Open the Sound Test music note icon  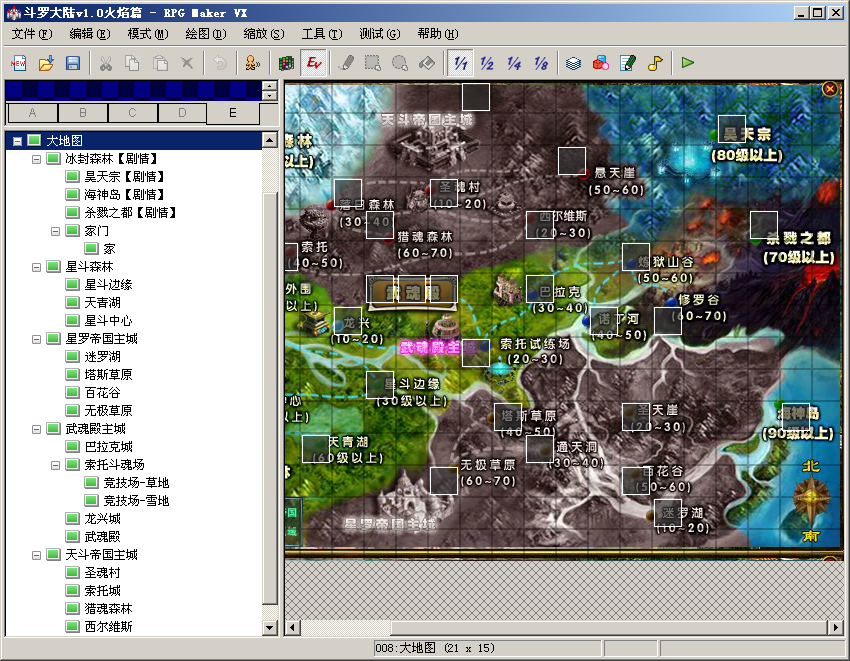pos(655,63)
